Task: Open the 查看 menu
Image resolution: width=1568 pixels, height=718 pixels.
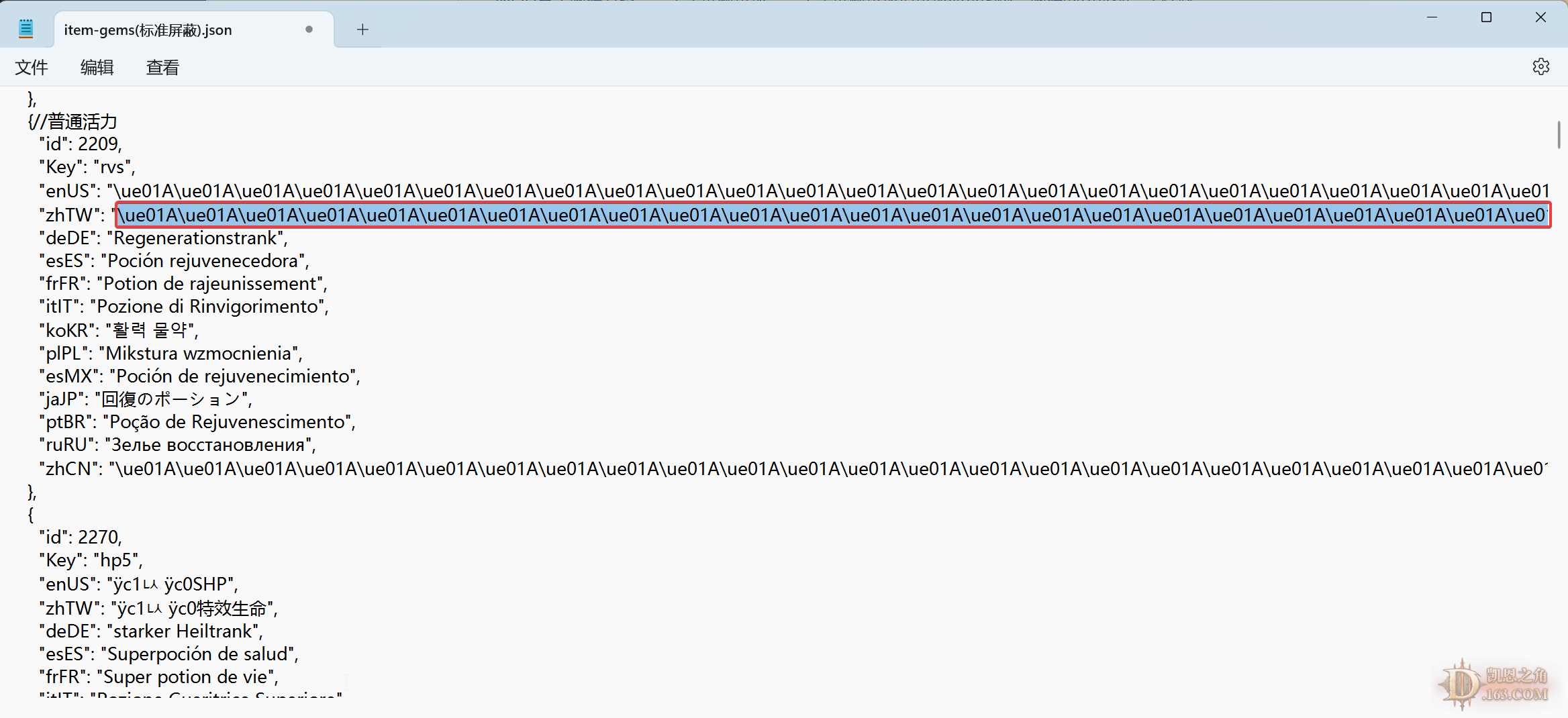Action: tap(163, 67)
